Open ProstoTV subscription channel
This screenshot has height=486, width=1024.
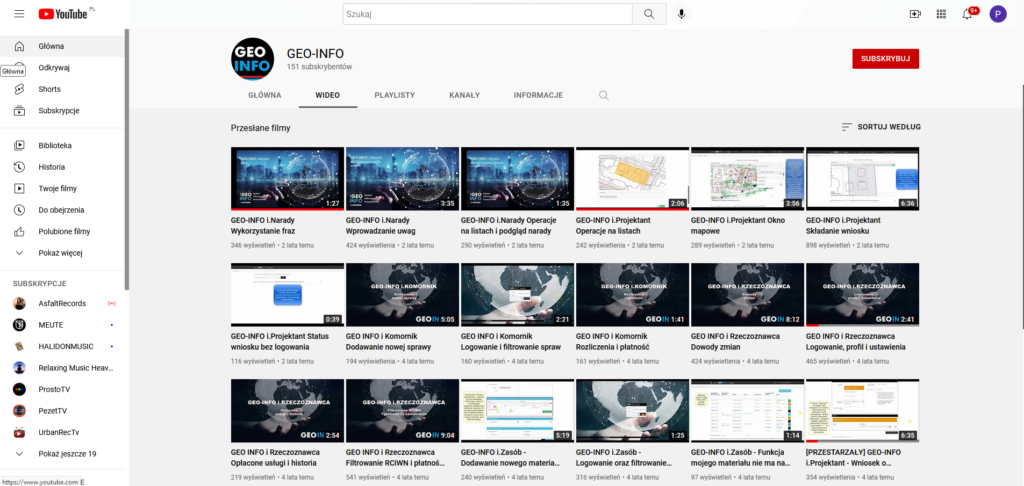coord(62,390)
